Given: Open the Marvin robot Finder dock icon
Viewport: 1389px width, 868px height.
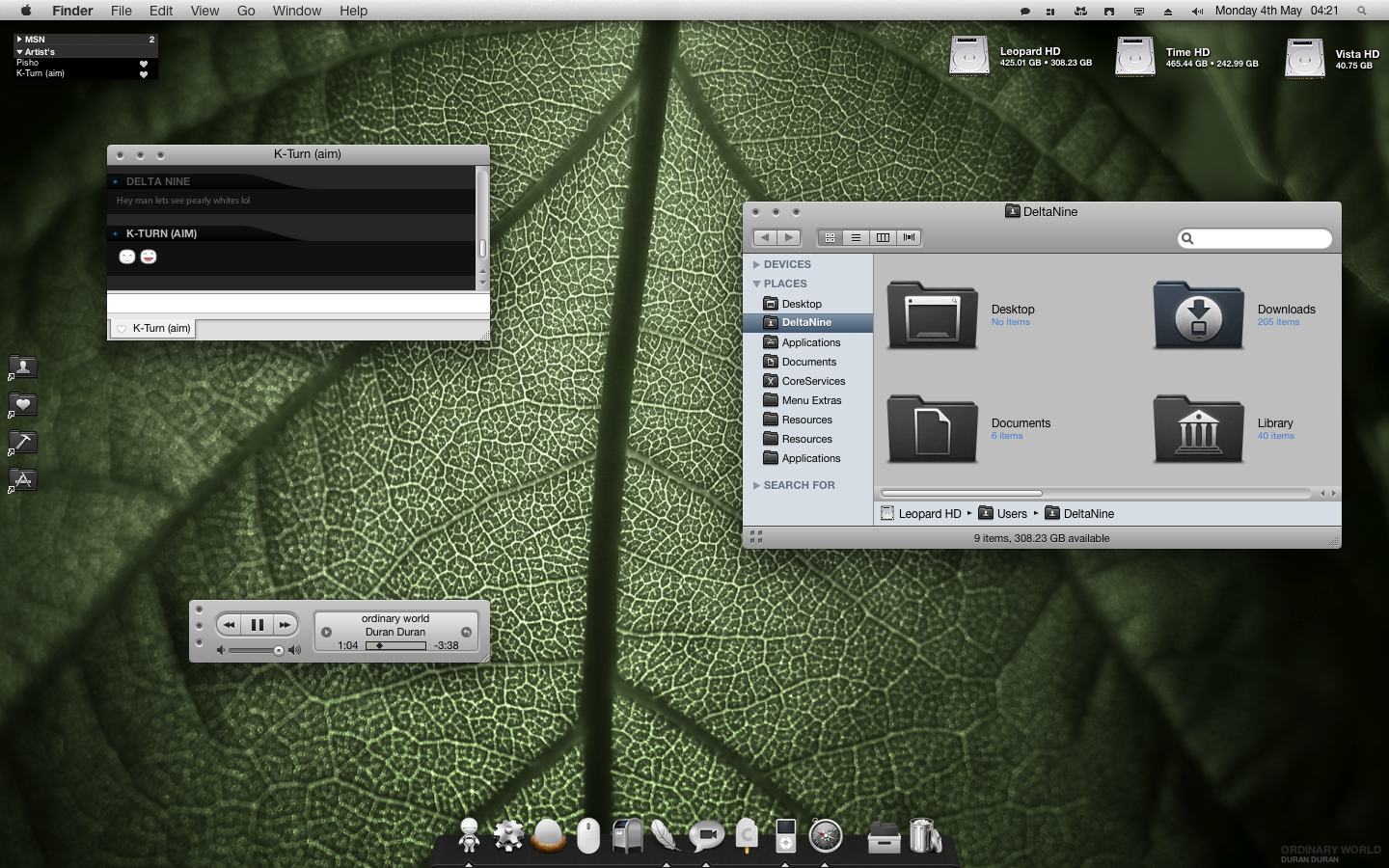Looking at the screenshot, I should 469,835.
